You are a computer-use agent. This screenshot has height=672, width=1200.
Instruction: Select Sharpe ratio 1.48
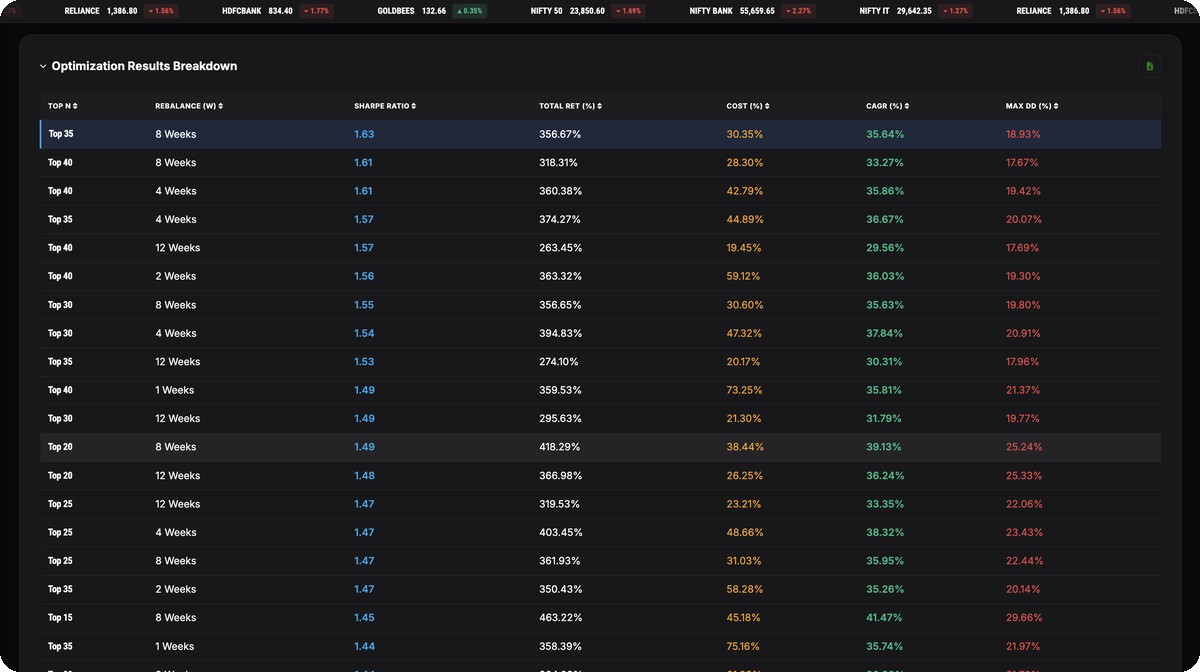364,476
